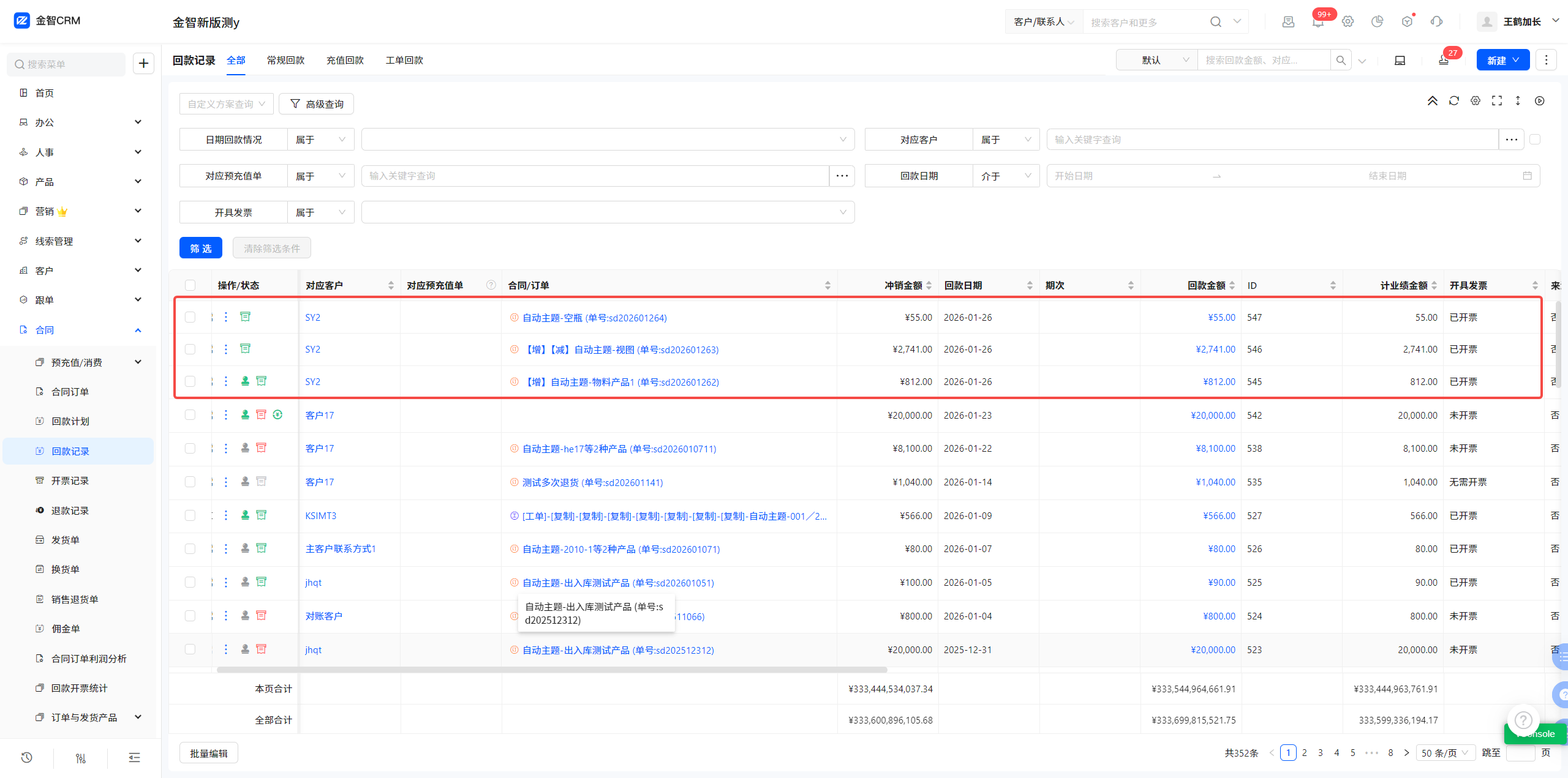Viewport: 1568px width, 778px height.
Task: Open the 客户17 link for record 542
Action: tap(320, 416)
